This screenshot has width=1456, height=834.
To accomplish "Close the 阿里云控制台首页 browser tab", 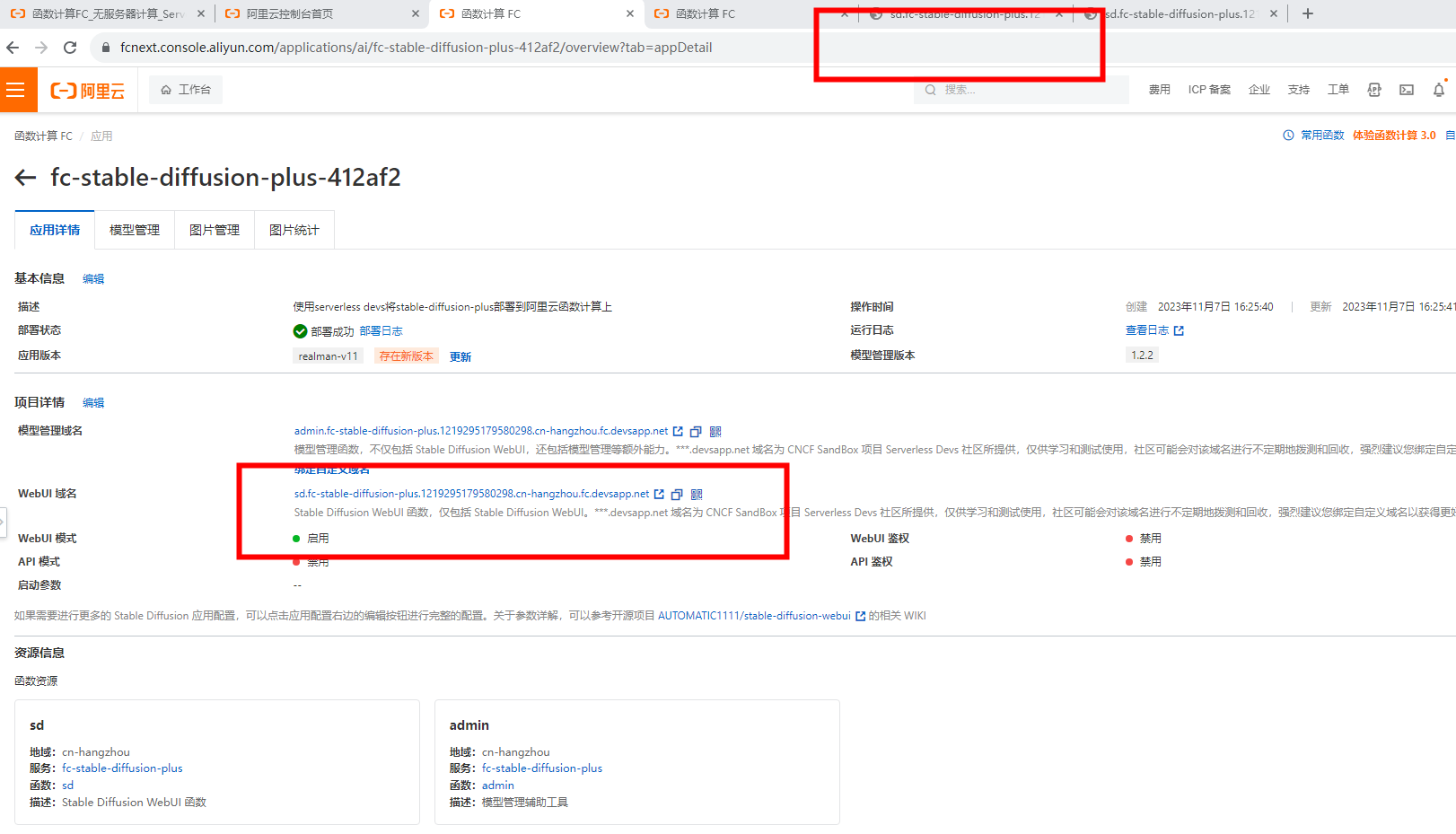I will [x=415, y=13].
